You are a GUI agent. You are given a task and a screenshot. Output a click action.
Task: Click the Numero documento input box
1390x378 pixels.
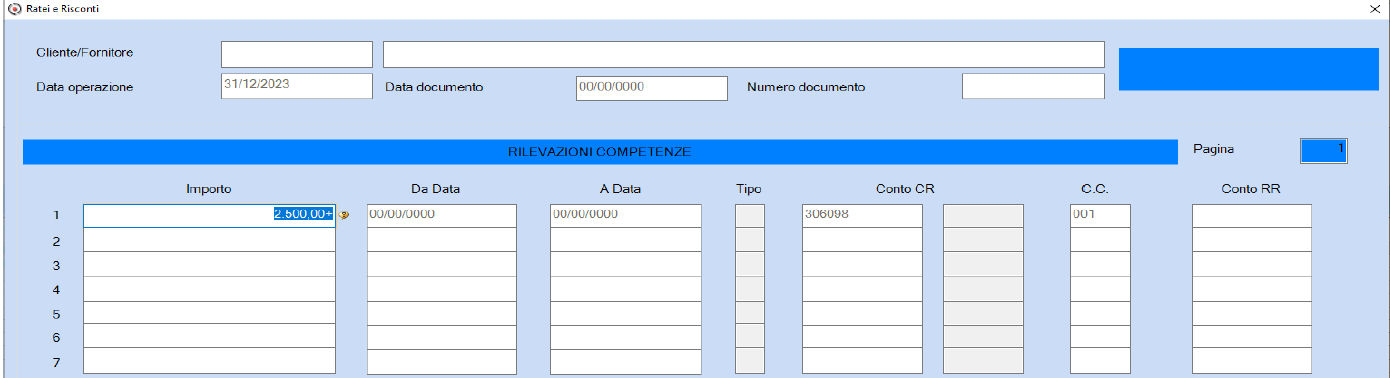[1033, 87]
